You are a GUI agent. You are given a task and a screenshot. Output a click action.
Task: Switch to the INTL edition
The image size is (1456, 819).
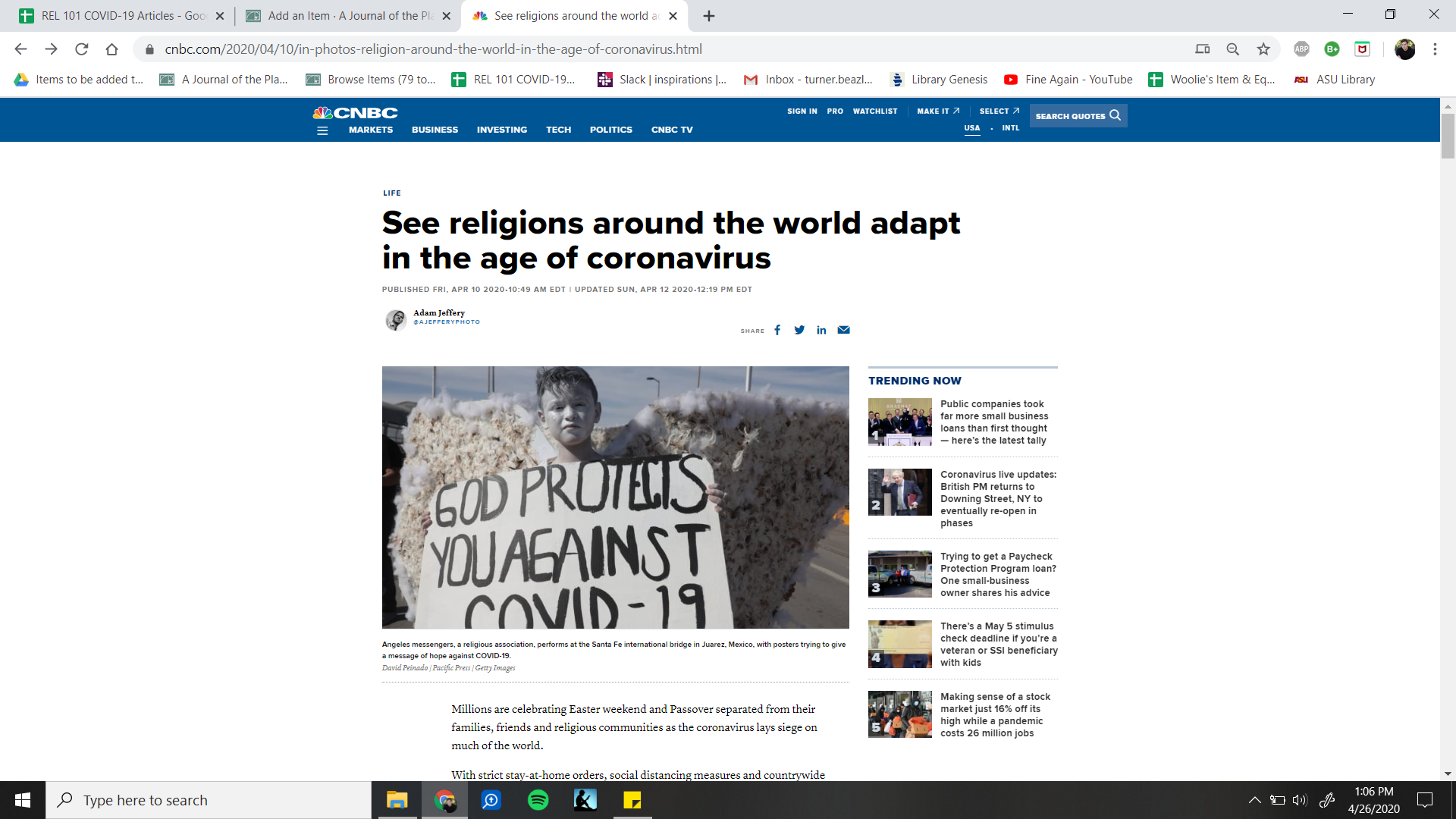pyautogui.click(x=1010, y=128)
